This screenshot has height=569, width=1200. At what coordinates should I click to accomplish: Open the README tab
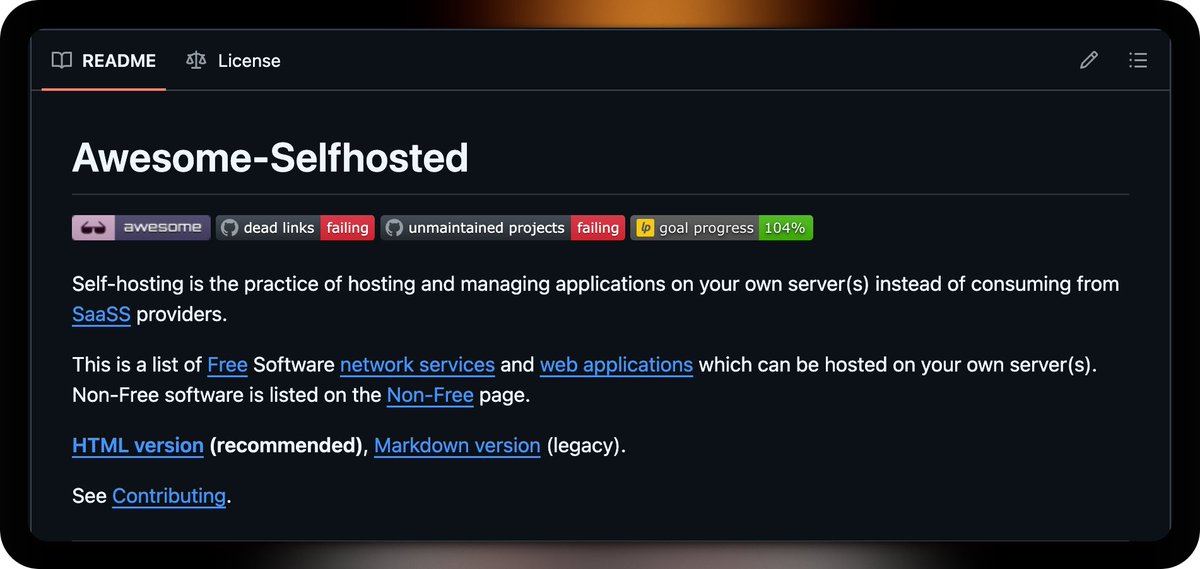pos(104,61)
